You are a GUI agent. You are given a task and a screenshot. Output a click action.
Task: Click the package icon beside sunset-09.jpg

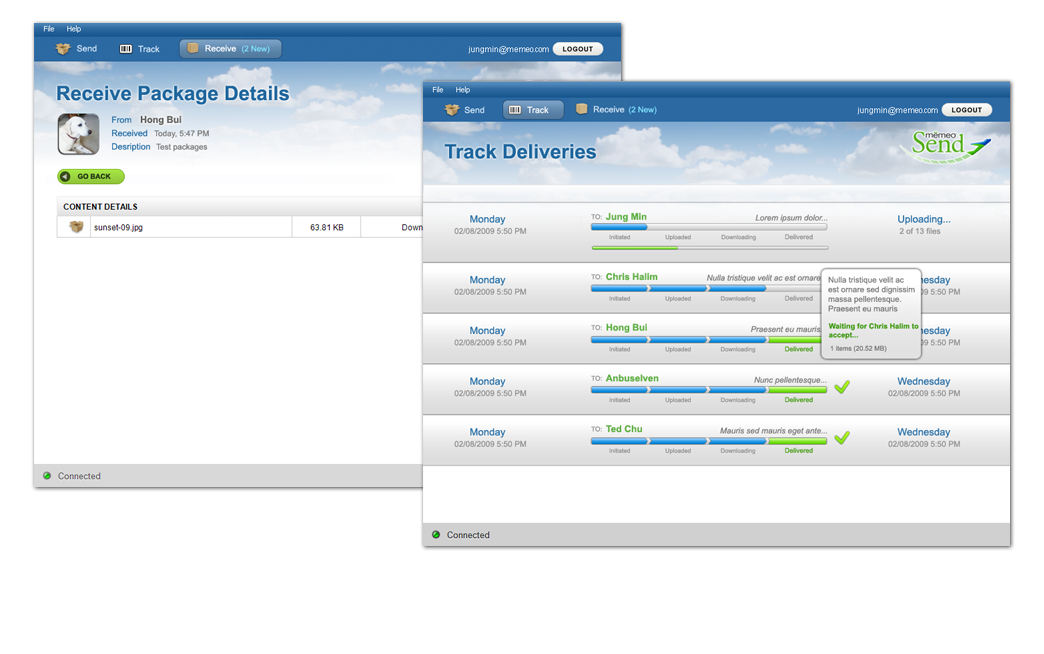[x=76, y=227]
